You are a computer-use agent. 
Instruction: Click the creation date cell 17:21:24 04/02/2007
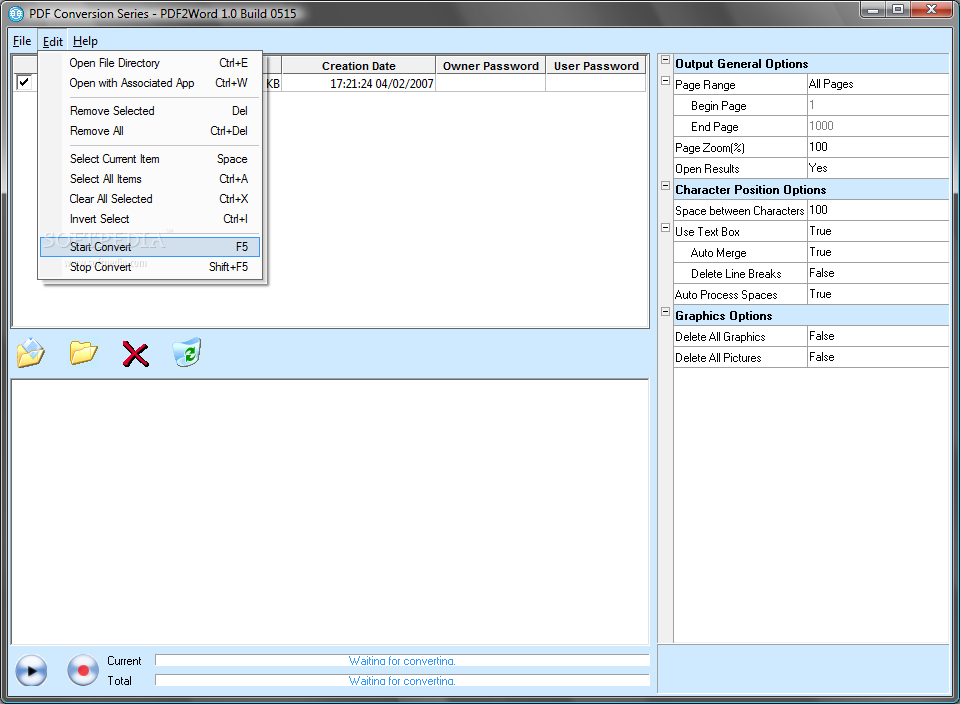359,83
